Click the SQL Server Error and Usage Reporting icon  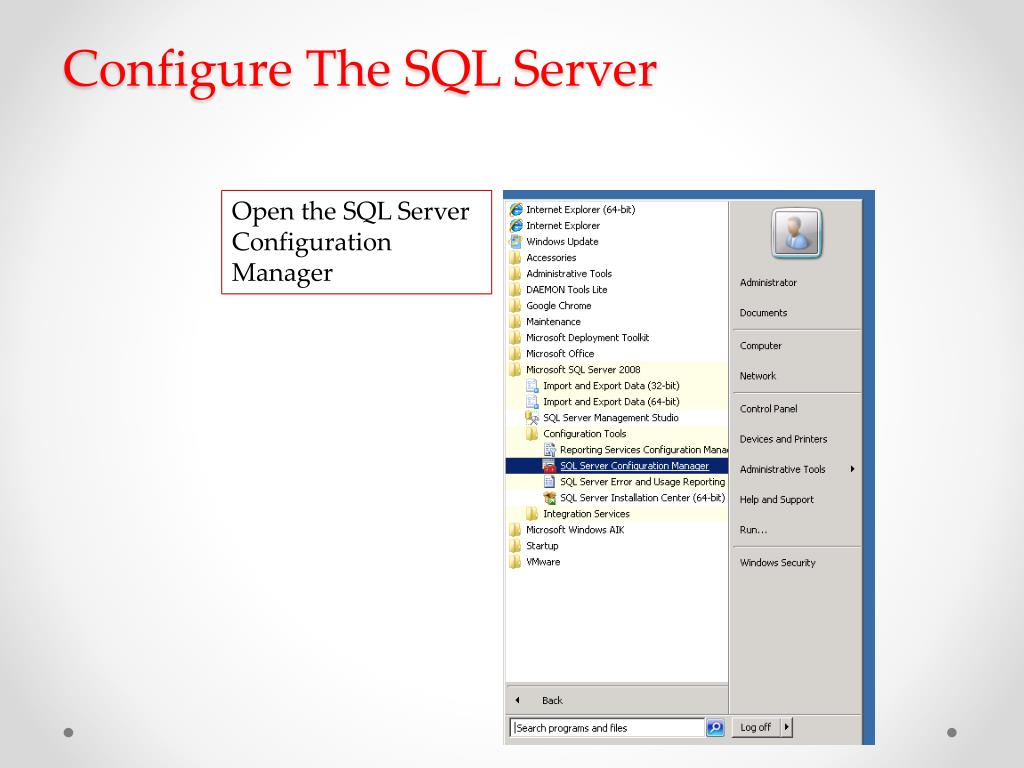550,481
